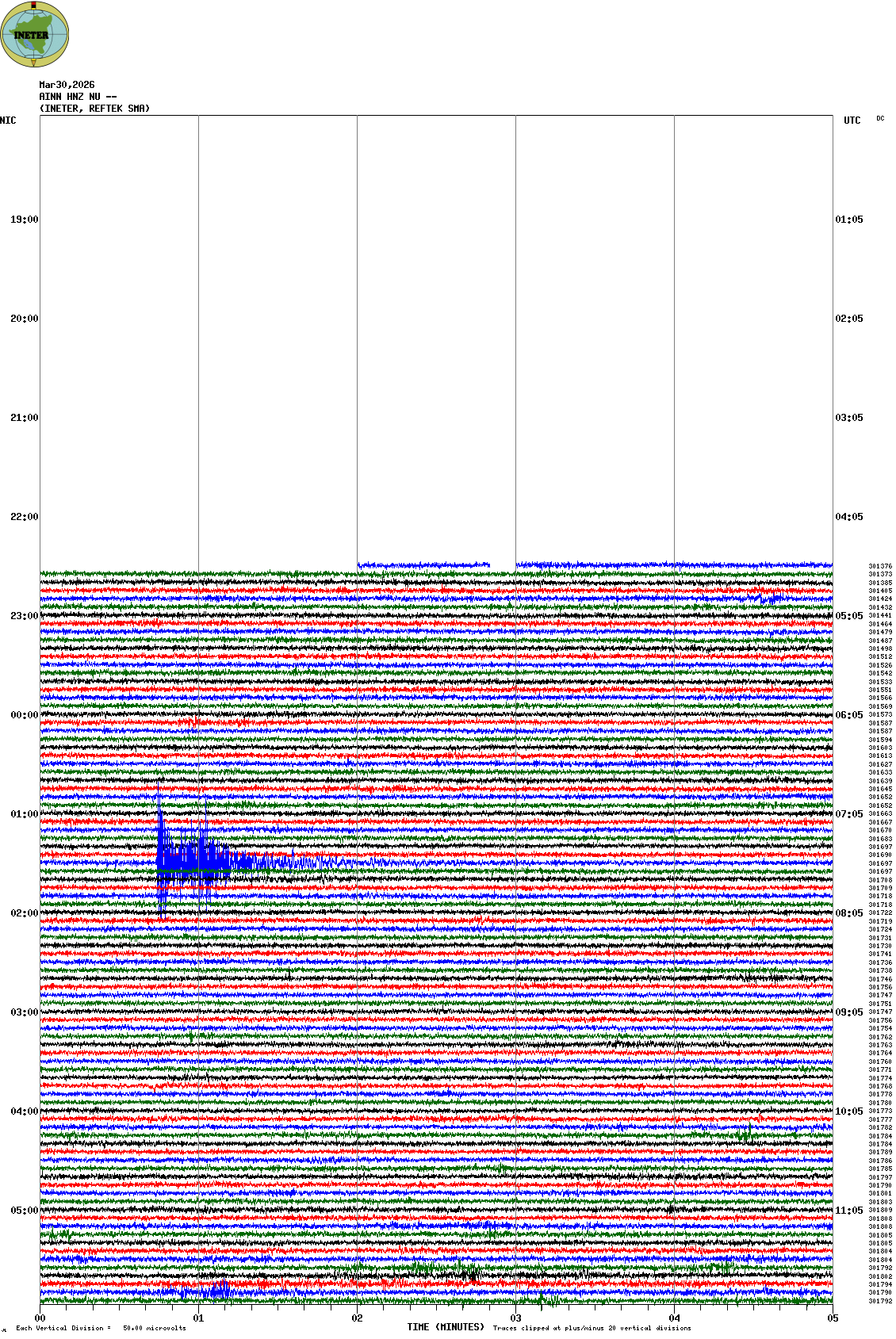Click the TIME (MINUTES) axis label

[445, 1327]
